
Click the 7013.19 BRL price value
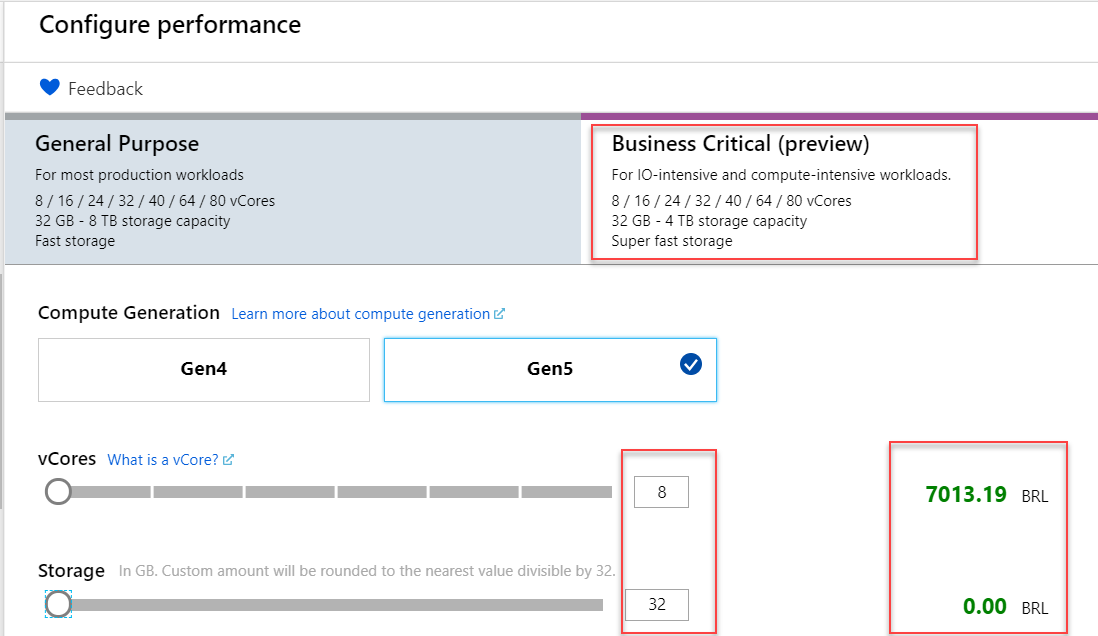tap(966, 494)
